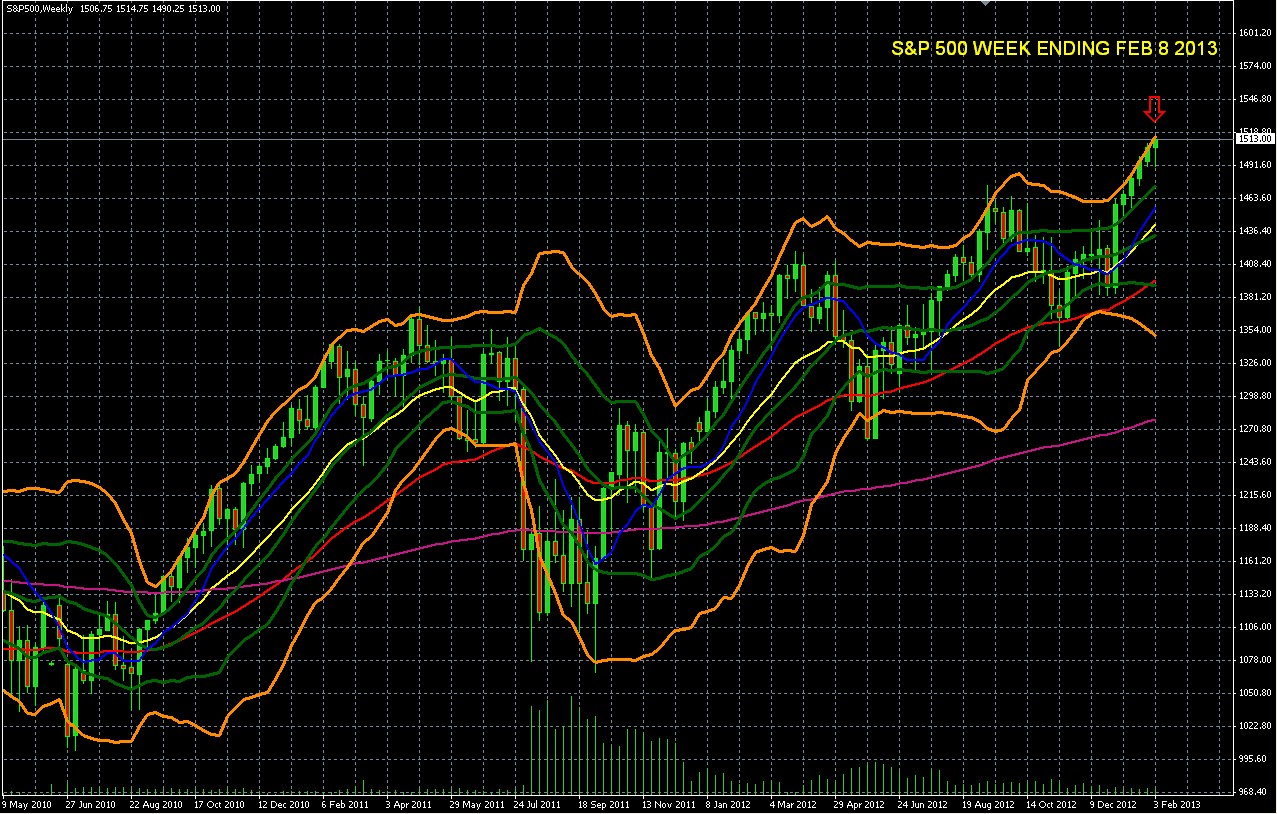
Task: Click the 17 Oct 2010 date label
Action: coord(219,803)
